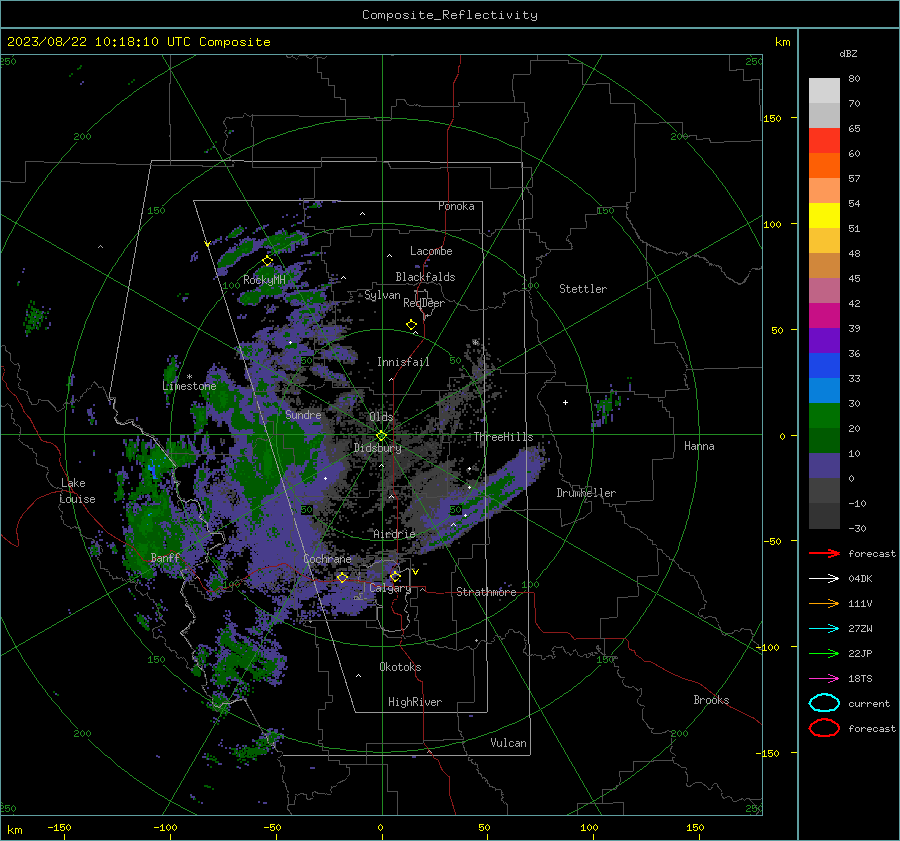Select the RedDeer city label
This screenshot has width=900, height=841.
424,303
